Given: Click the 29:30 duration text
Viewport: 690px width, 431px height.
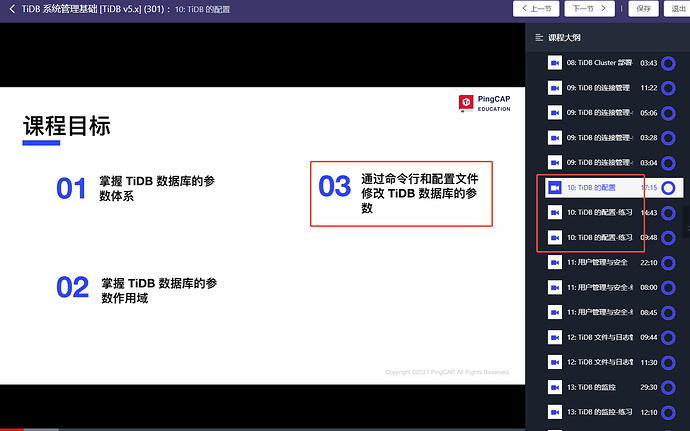Looking at the screenshot, I should pyautogui.click(x=649, y=387).
